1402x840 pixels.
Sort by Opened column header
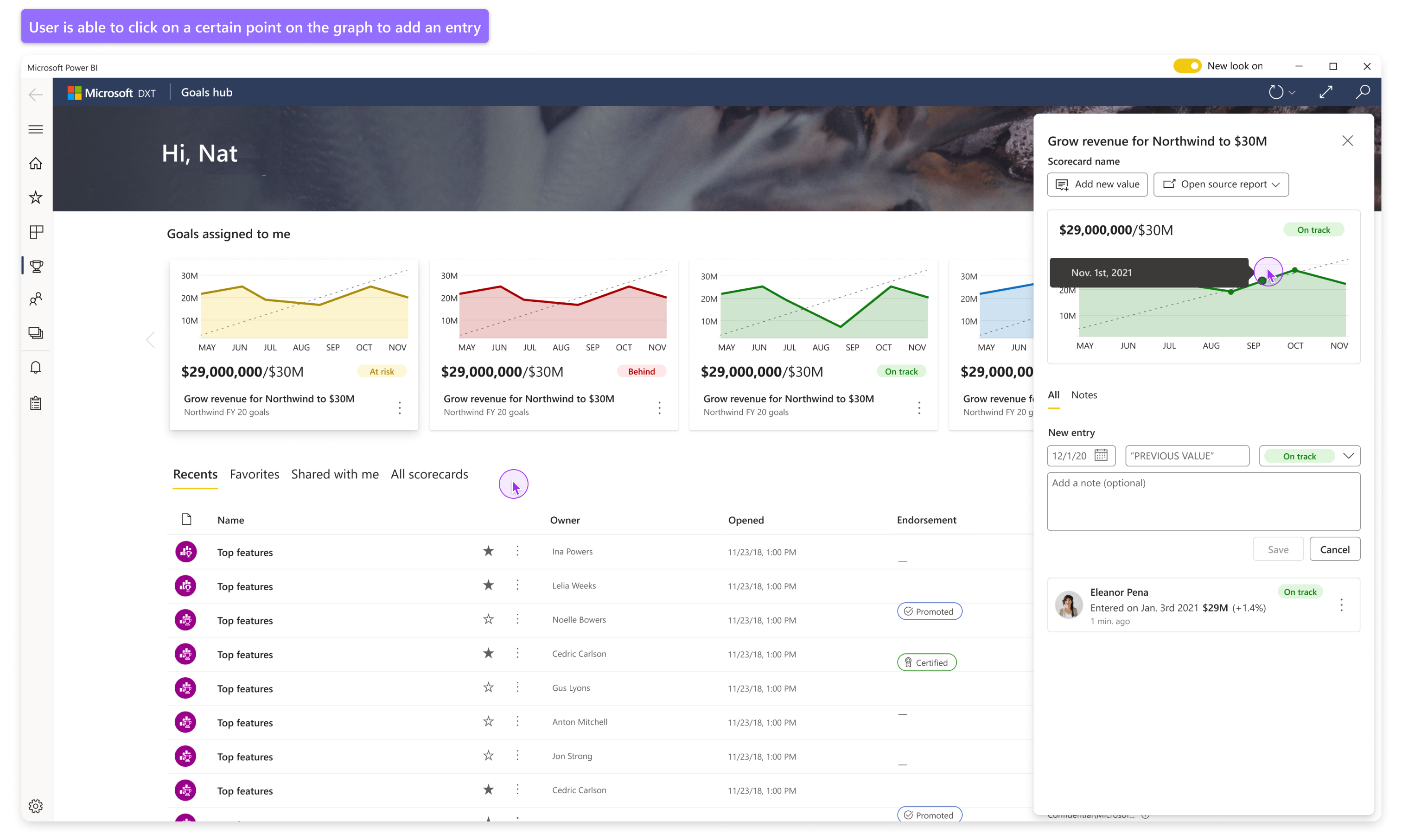[746, 520]
